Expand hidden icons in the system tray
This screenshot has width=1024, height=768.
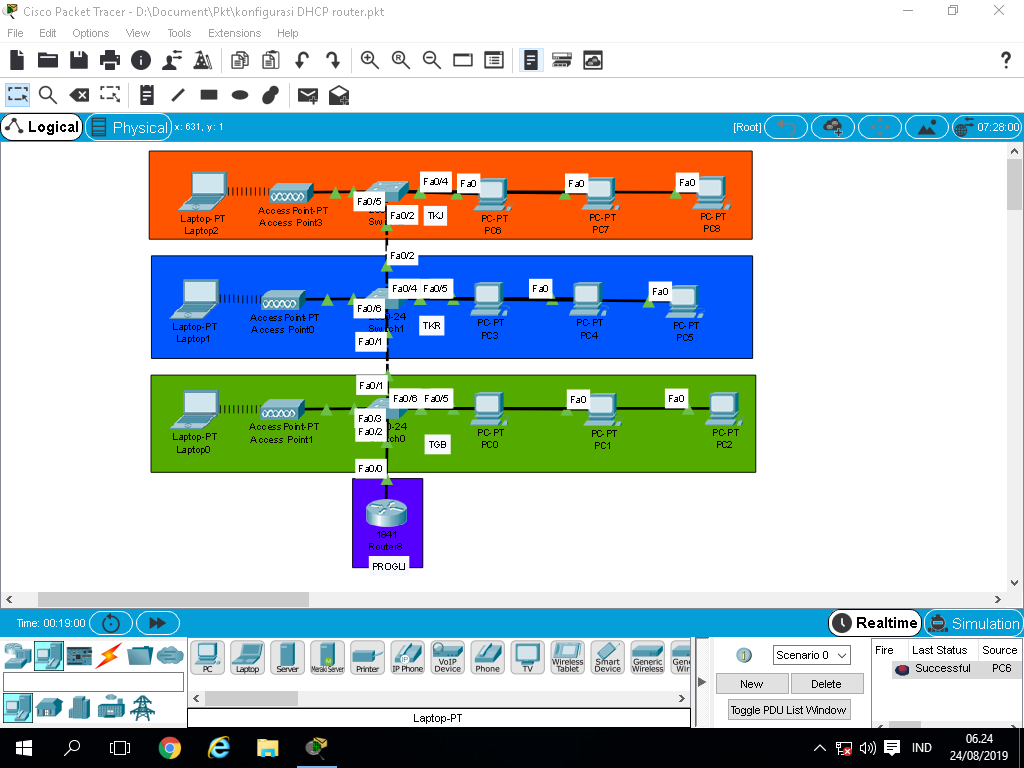[818, 747]
